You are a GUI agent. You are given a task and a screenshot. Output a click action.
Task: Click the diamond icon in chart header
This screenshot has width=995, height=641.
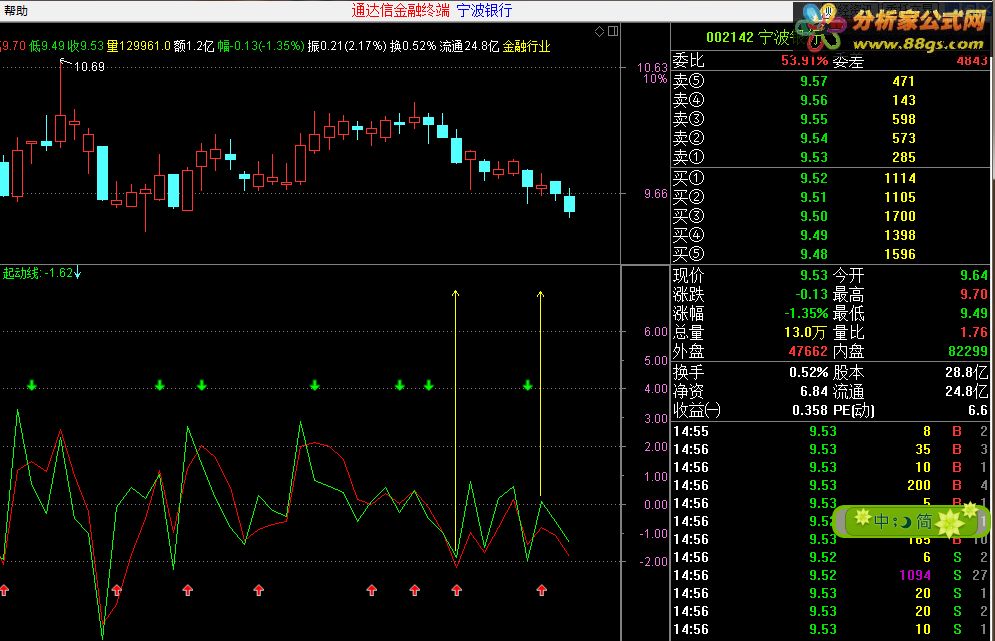599,31
